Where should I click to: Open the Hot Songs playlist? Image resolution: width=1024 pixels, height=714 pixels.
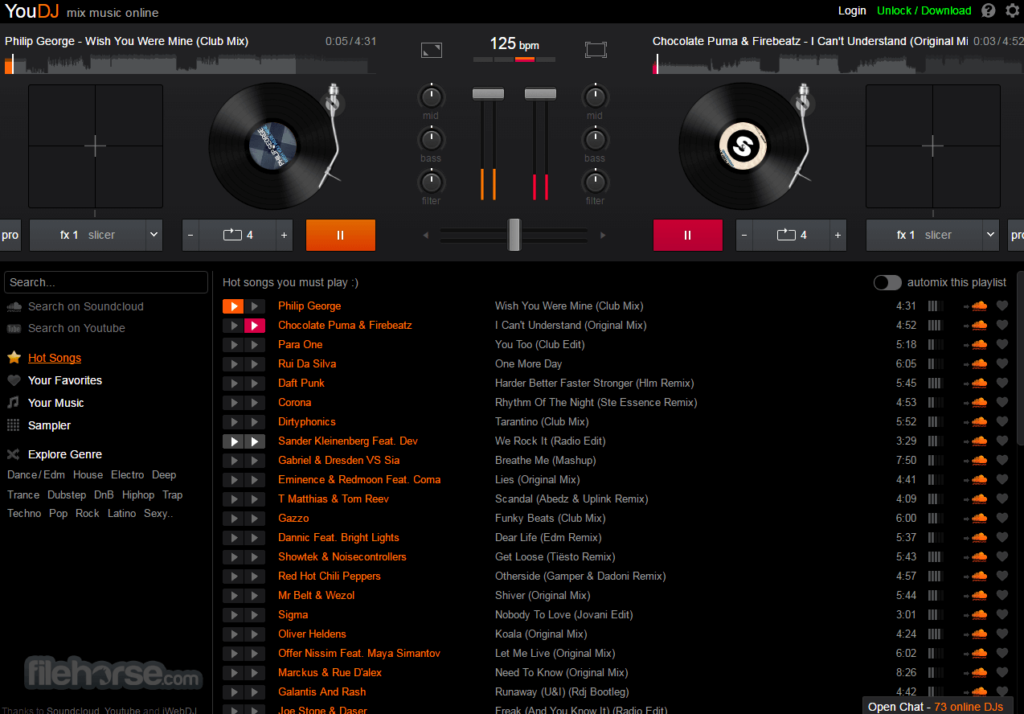pyautogui.click(x=54, y=358)
